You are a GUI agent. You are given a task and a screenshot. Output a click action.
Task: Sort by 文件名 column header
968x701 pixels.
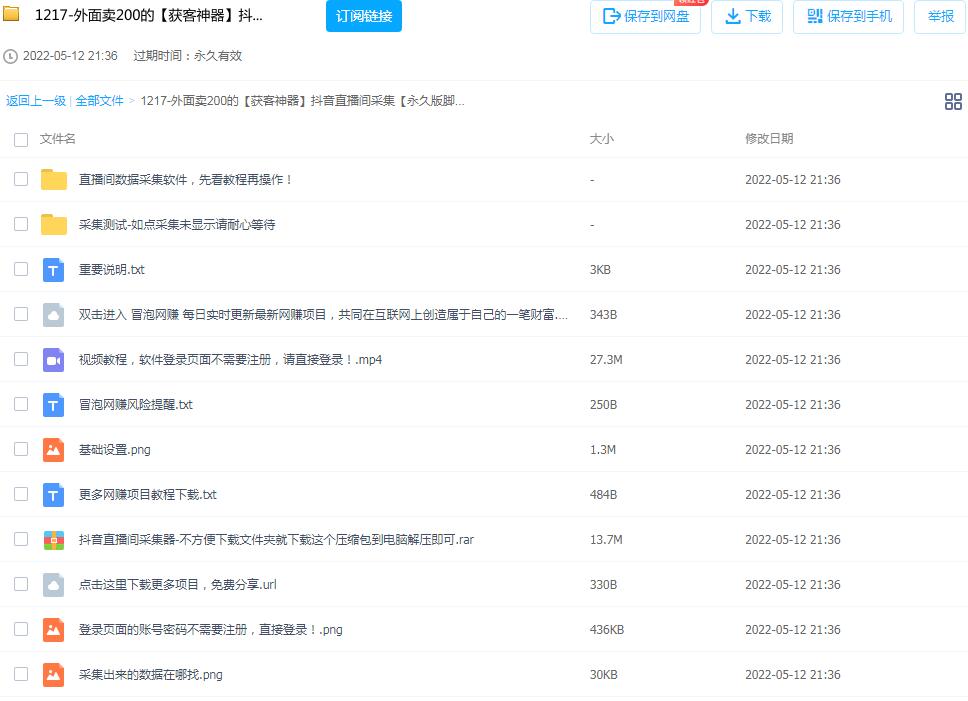pos(57,139)
